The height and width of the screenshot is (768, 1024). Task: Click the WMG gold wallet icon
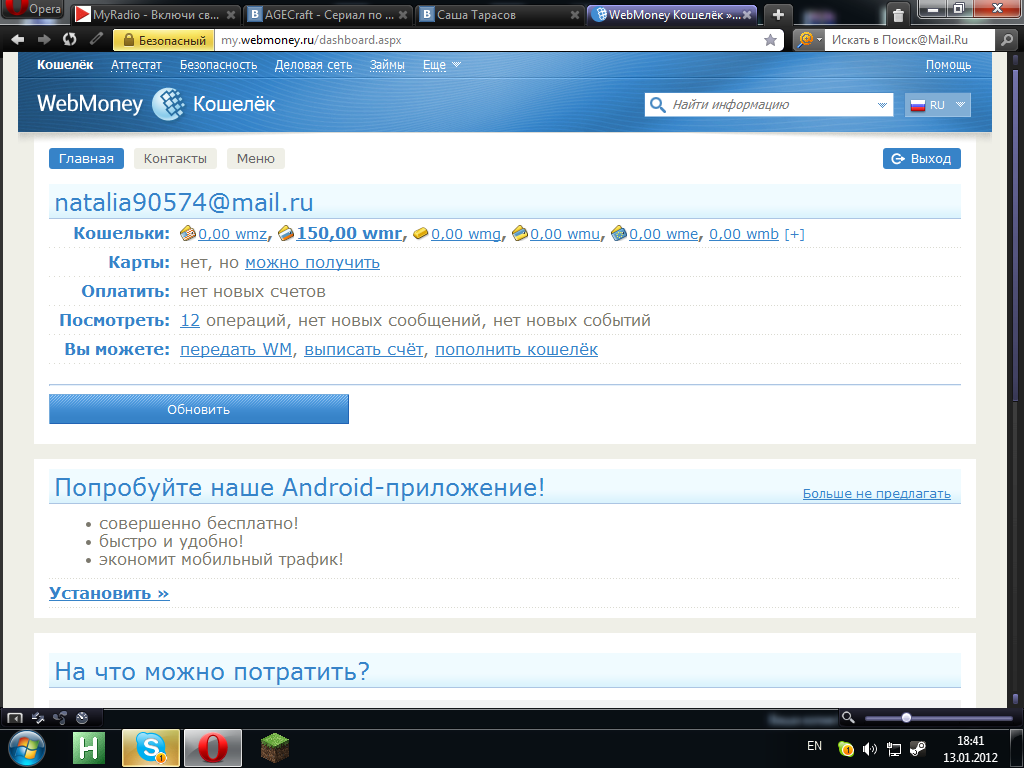(x=421, y=234)
